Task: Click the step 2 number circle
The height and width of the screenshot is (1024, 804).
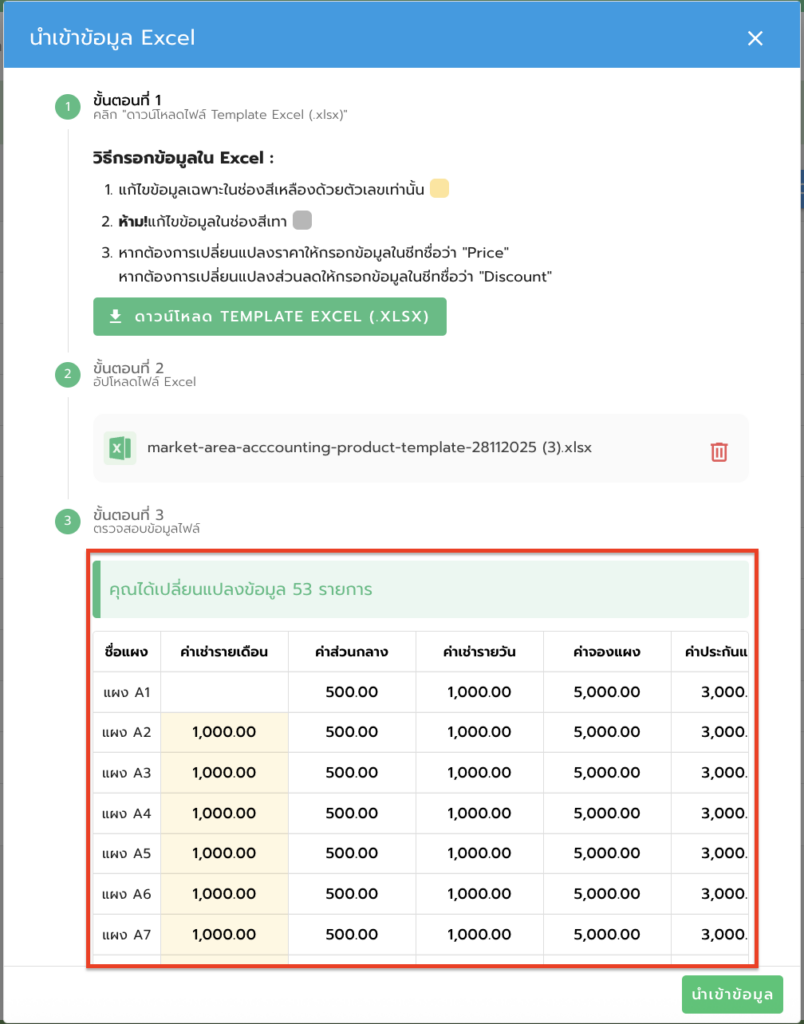Action: (67, 375)
